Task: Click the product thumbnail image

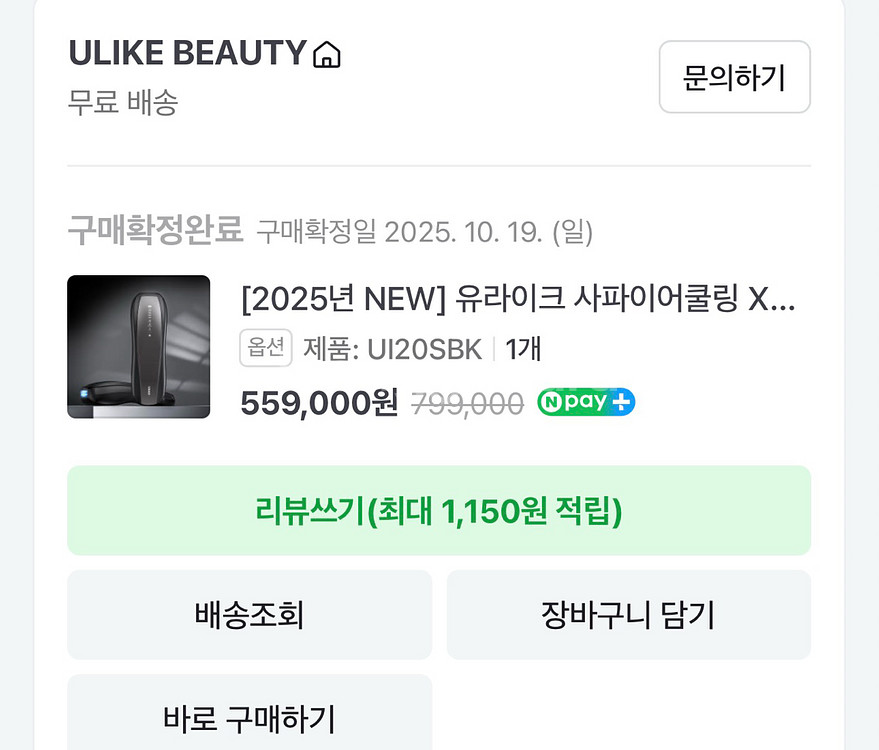Action: click(x=138, y=348)
